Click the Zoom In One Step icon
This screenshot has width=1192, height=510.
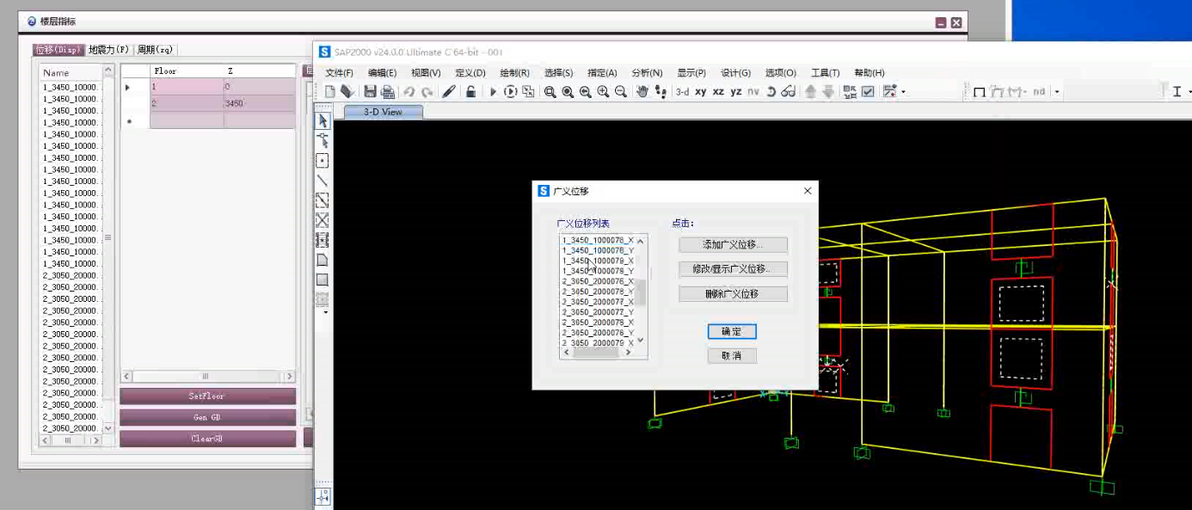[x=603, y=92]
